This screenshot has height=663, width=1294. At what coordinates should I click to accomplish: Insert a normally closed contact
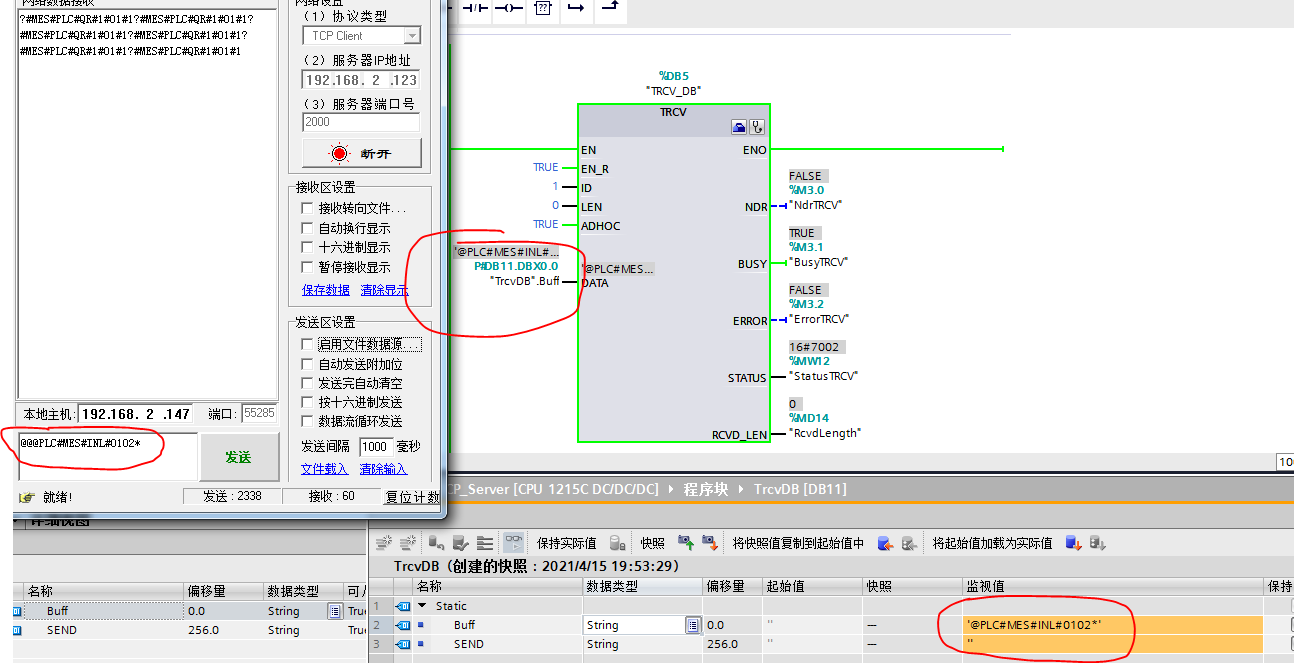point(476,8)
